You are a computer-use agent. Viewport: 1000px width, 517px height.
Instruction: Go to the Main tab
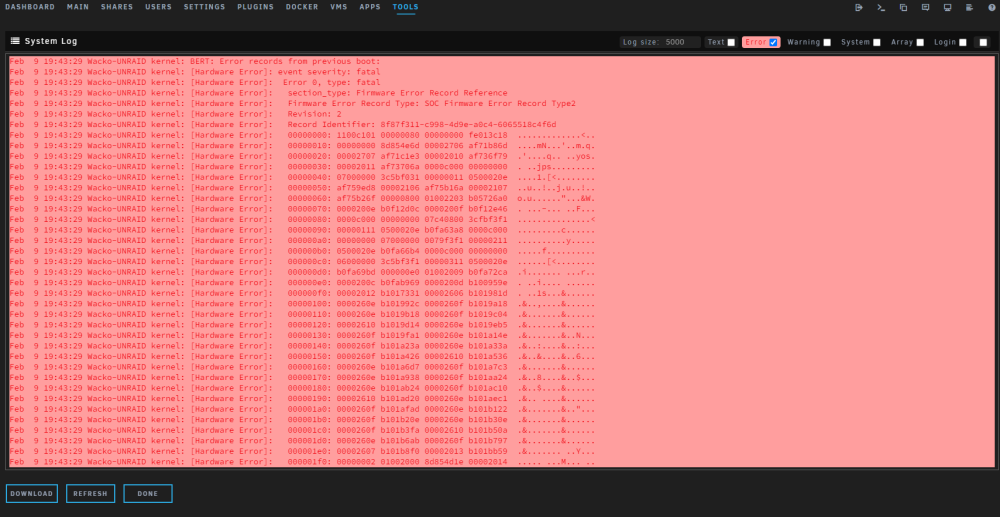(78, 7)
